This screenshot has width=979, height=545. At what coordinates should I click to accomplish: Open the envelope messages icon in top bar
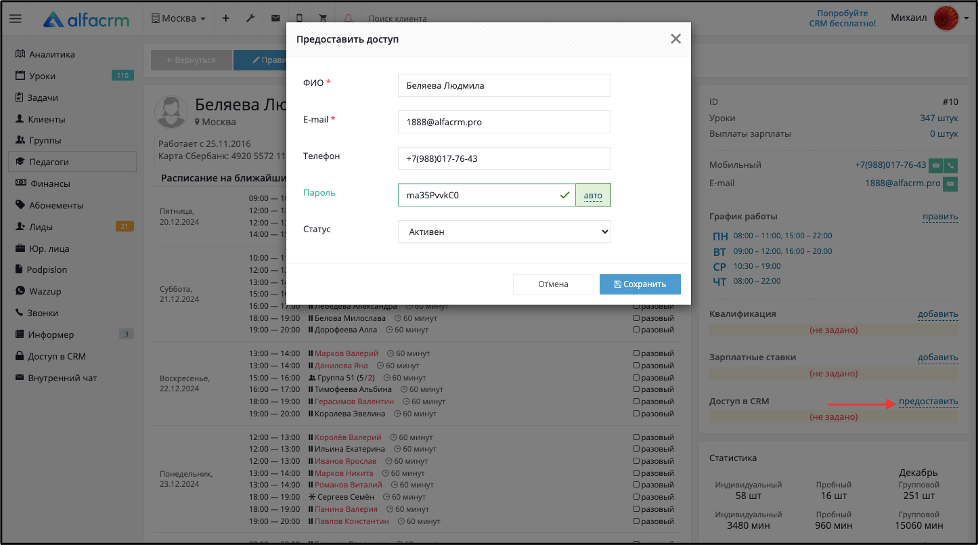click(275, 18)
